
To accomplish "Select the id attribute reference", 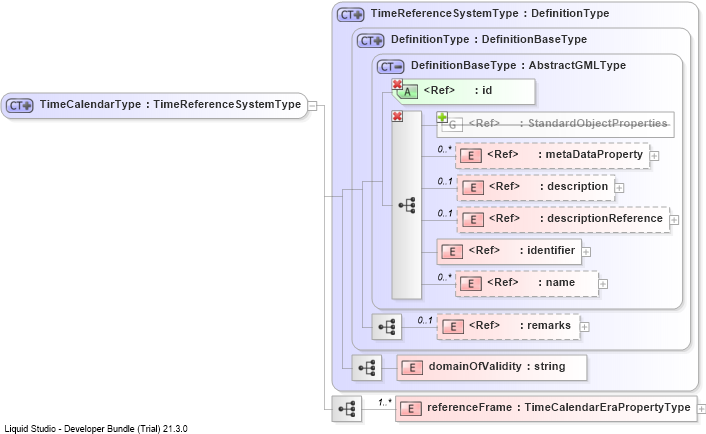I will point(464,91).
